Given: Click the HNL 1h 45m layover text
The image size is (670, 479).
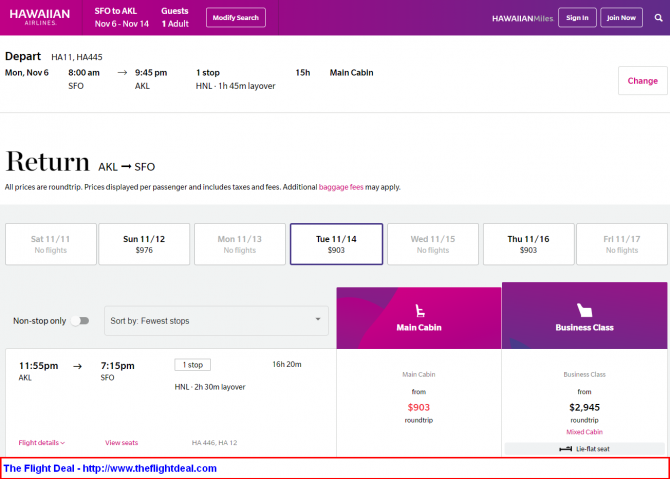Looking at the screenshot, I should coord(235,86).
